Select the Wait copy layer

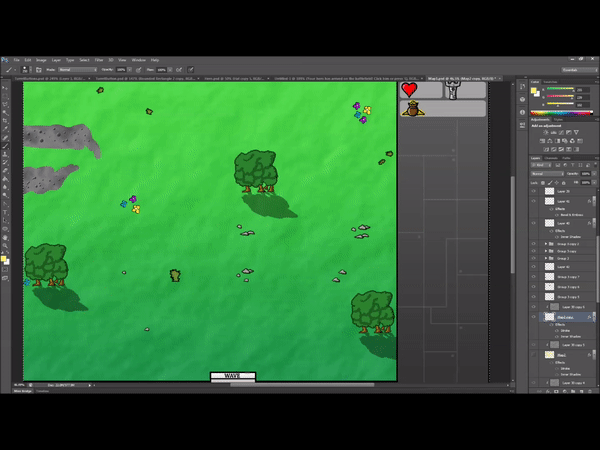pyautogui.click(x=565, y=316)
